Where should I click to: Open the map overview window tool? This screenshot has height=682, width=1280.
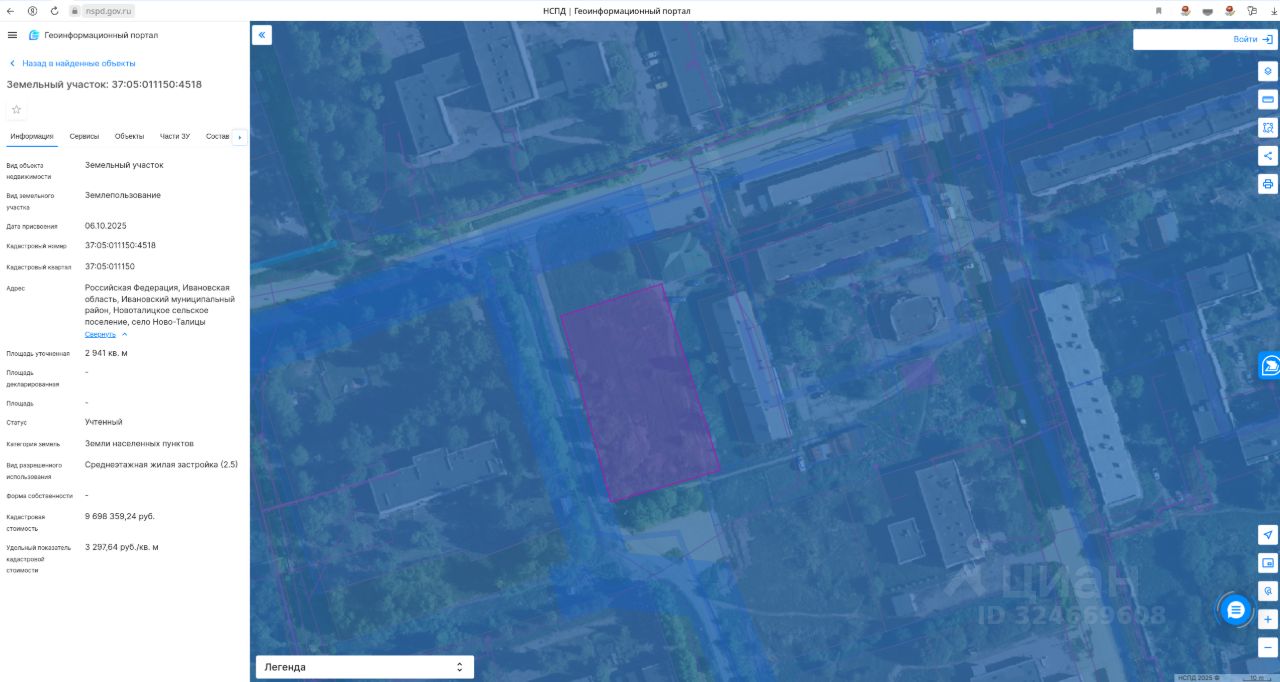point(1268,563)
